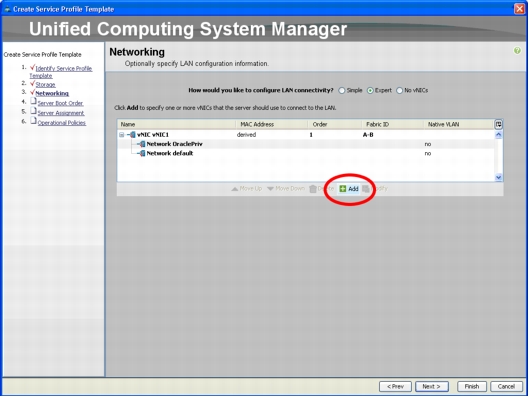Go to the Storage step
The image size is (529, 398).
(x=46, y=85)
